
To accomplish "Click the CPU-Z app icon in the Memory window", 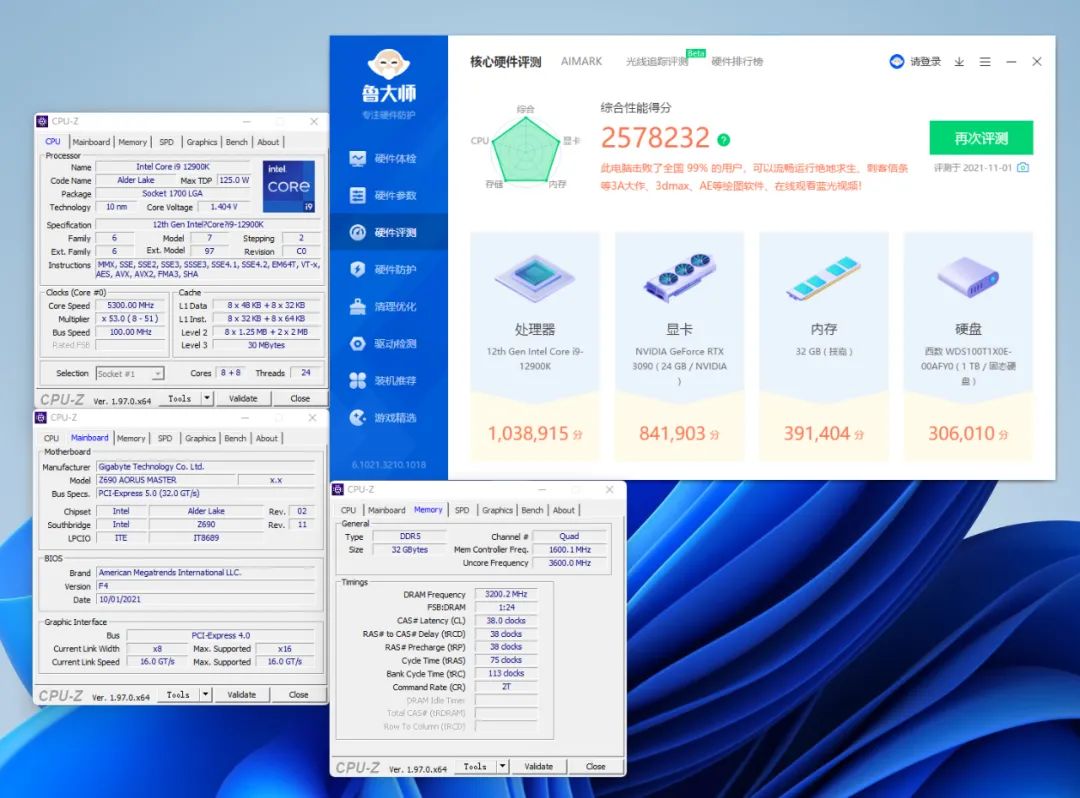I will coord(338,490).
